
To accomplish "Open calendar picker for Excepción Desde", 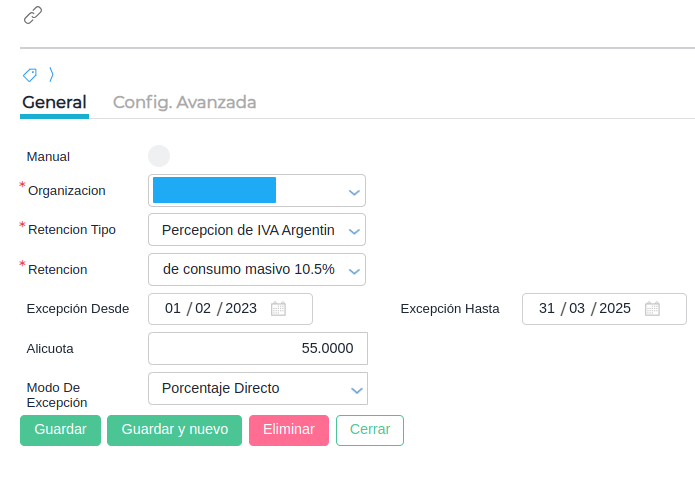I will click(279, 309).
